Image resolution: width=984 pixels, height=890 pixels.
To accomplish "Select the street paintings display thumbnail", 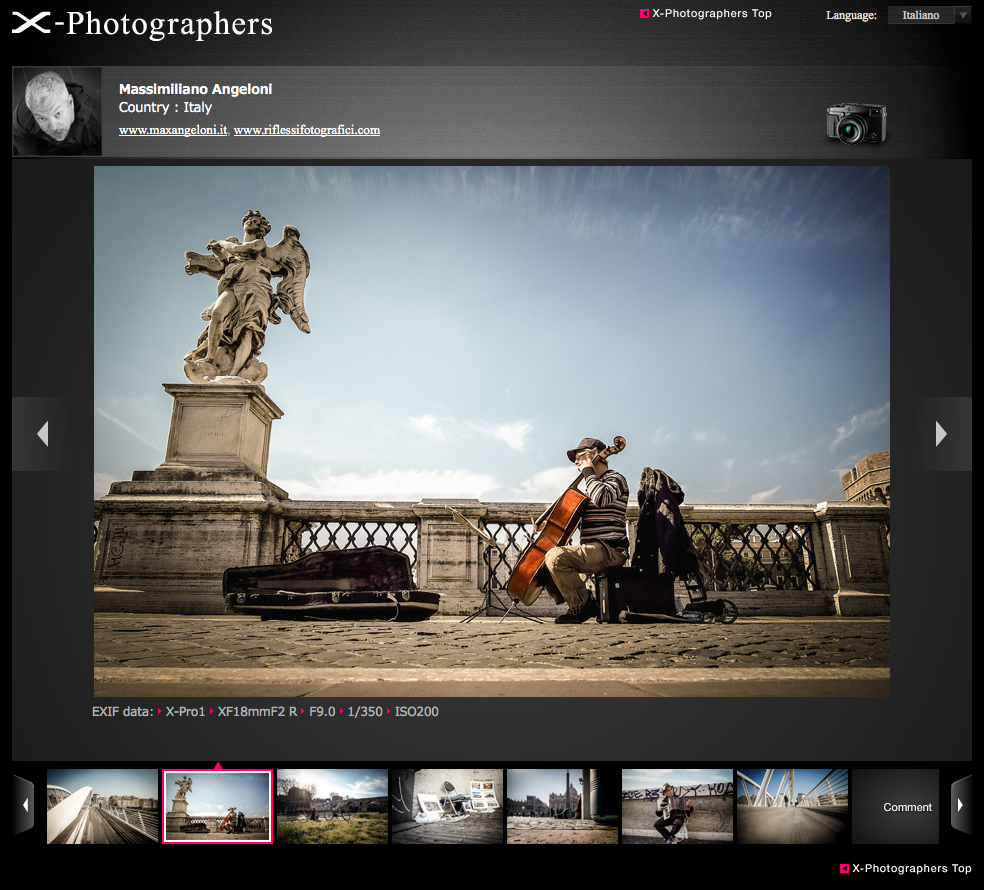I will [x=447, y=806].
